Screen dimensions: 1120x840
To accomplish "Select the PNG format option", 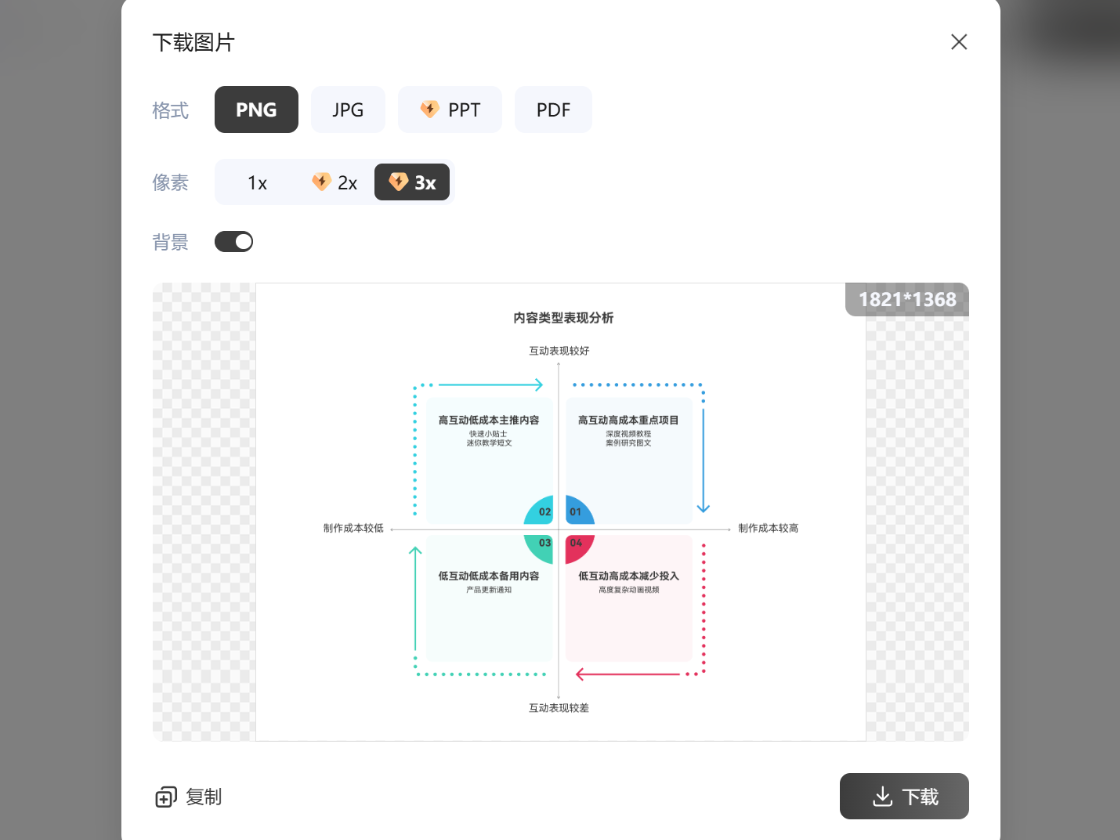I will [256, 109].
